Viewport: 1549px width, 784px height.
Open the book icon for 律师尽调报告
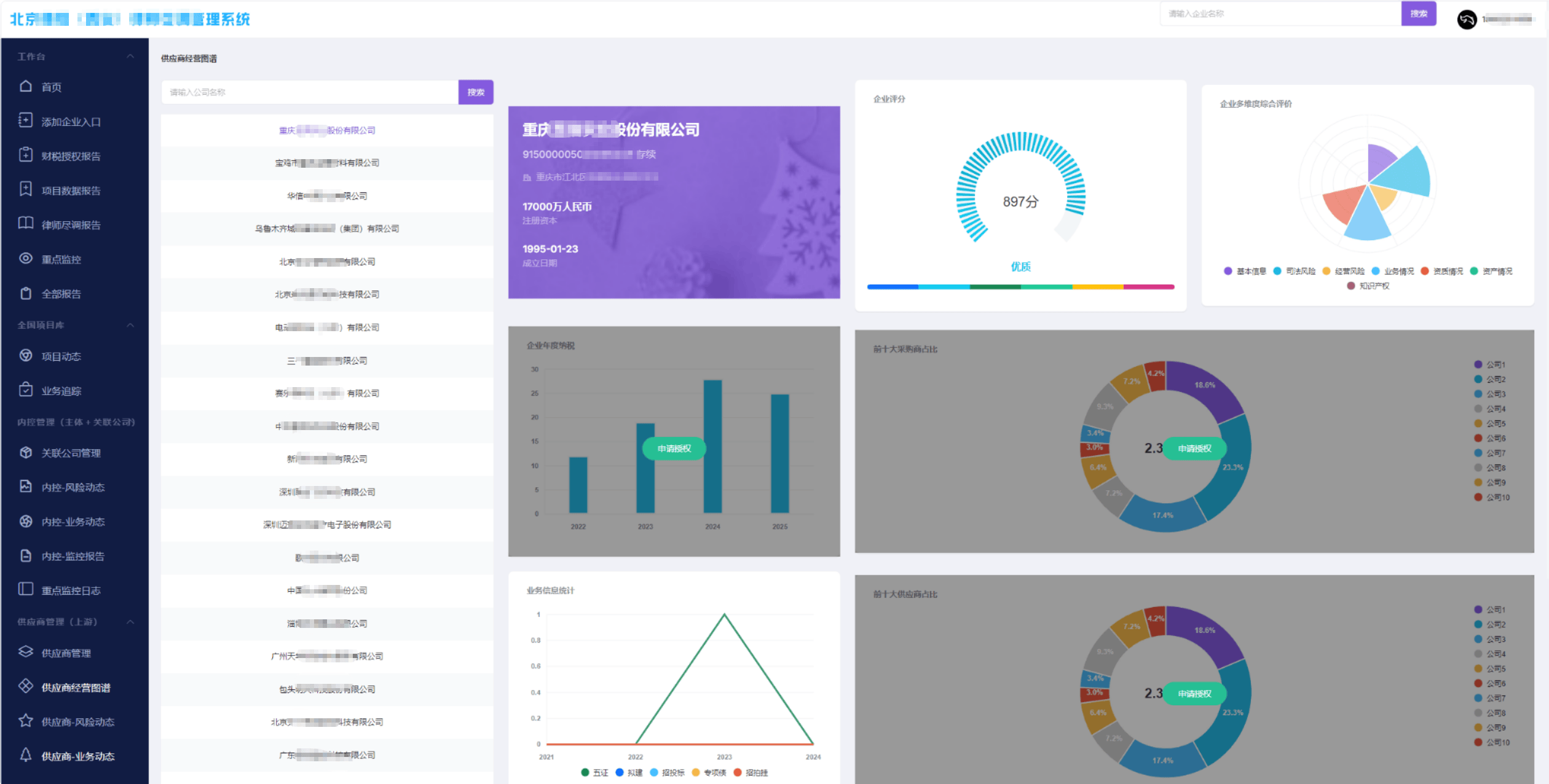pyautogui.click(x=25, y=224)
